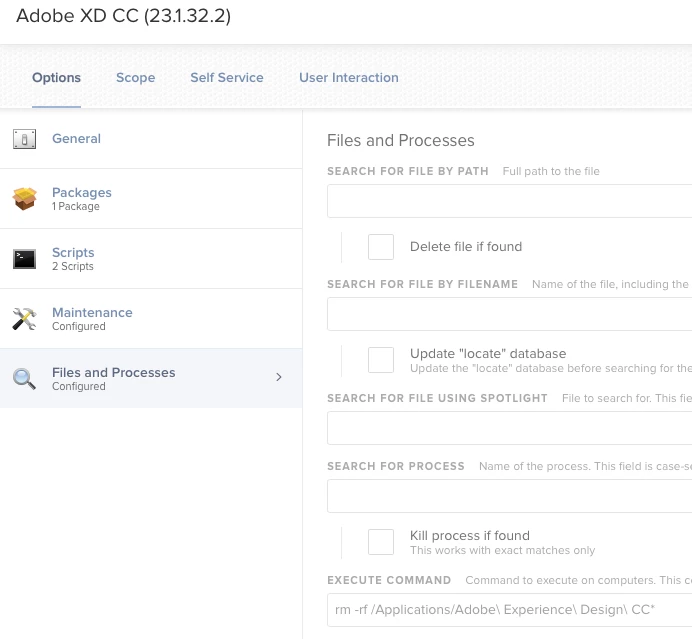Click the Maintenance tools icon
Image resolution: width=692 pixels, height=639 pixels.
tap(24, 319)
